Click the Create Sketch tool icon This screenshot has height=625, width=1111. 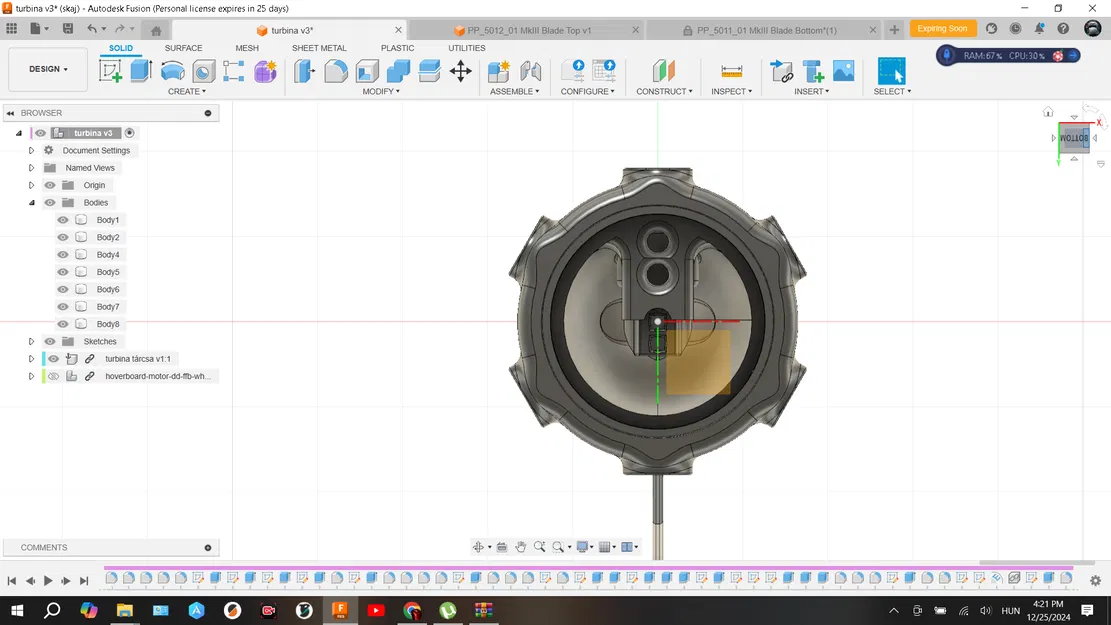tap(110, 71)
